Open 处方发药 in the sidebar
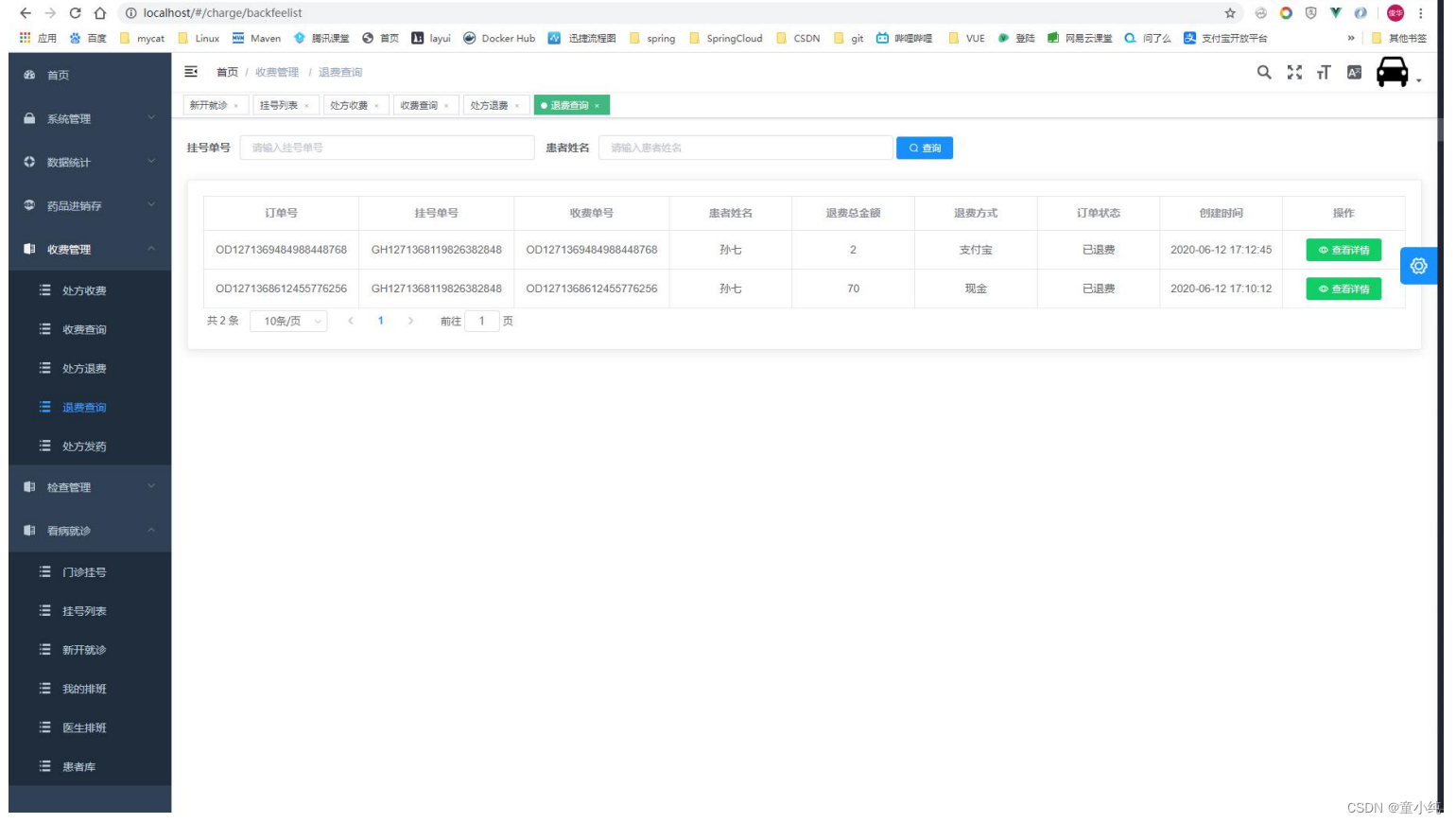This screenshot has width=1456, height=823. pyautogui.click(x=90, y=446)
